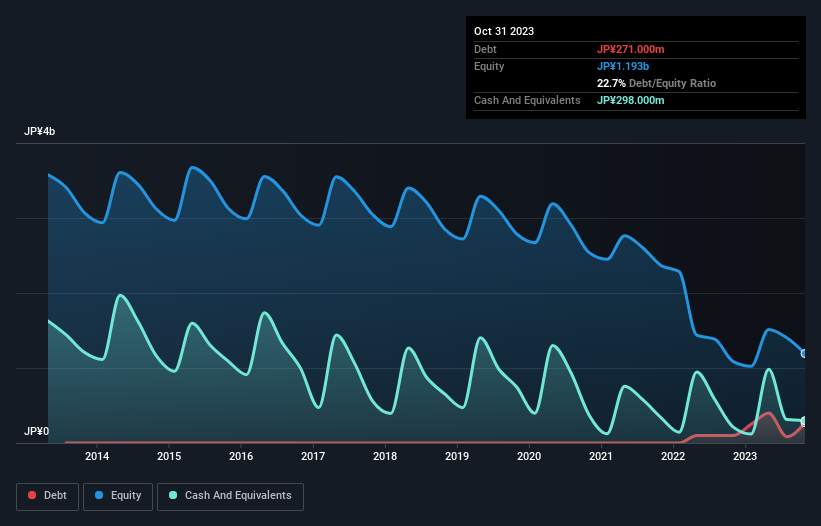The width and height of the screenshot is (821, 526).
Task: Click the Equity row label in tooltip
Action: click(x=489, y=66)
